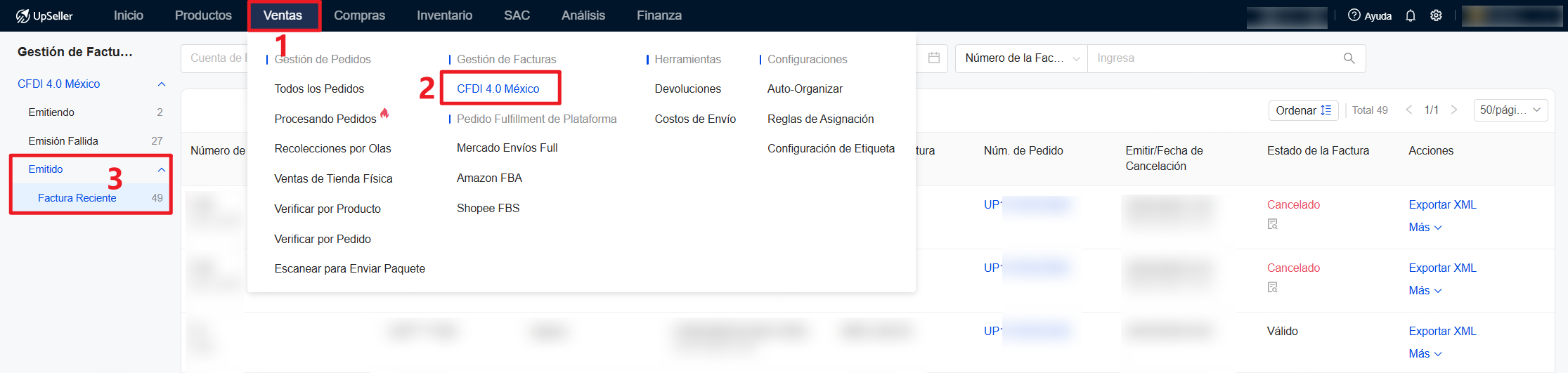1568x373 pixels.
Task: Open Recolecciones por Olas
Action: pos(332,149)
